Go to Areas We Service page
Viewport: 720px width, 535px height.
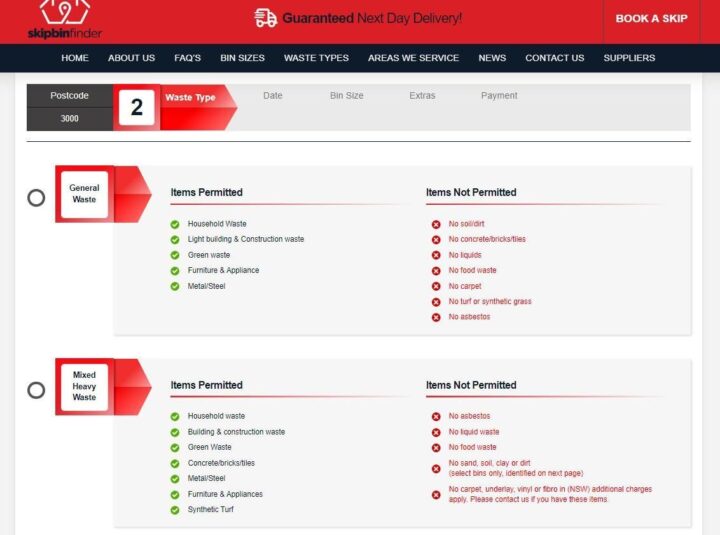(413, 58)
